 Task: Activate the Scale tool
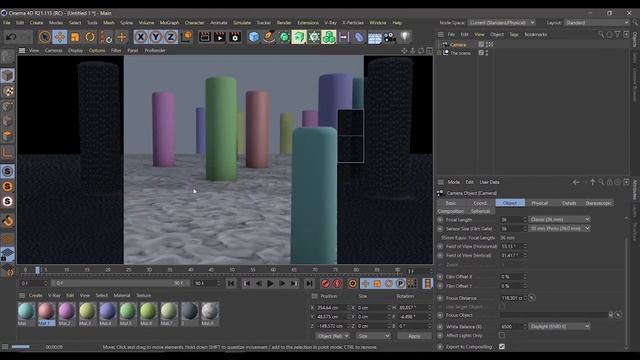[x=75, y=37]
